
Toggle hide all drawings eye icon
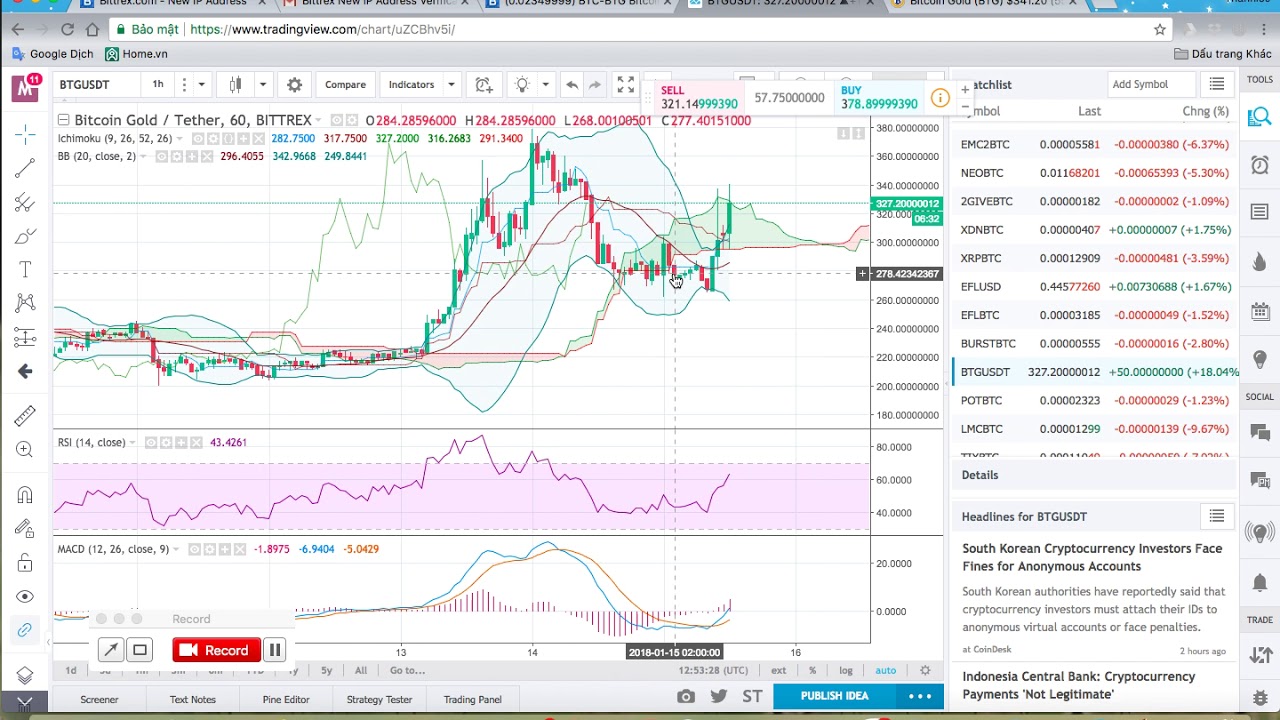(x=26, y=597)
